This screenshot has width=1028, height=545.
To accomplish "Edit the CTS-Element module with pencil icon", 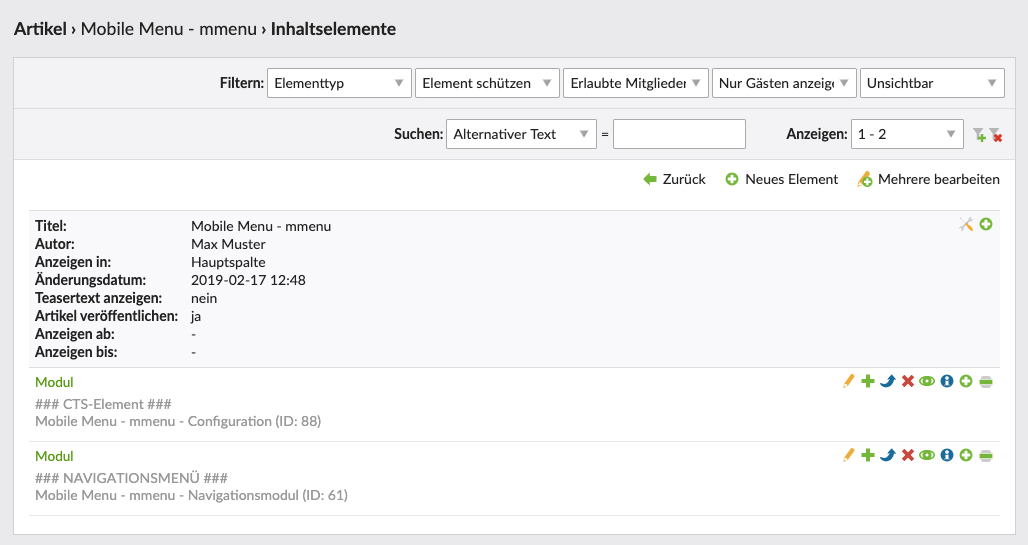I will click(x=849, y=381).
